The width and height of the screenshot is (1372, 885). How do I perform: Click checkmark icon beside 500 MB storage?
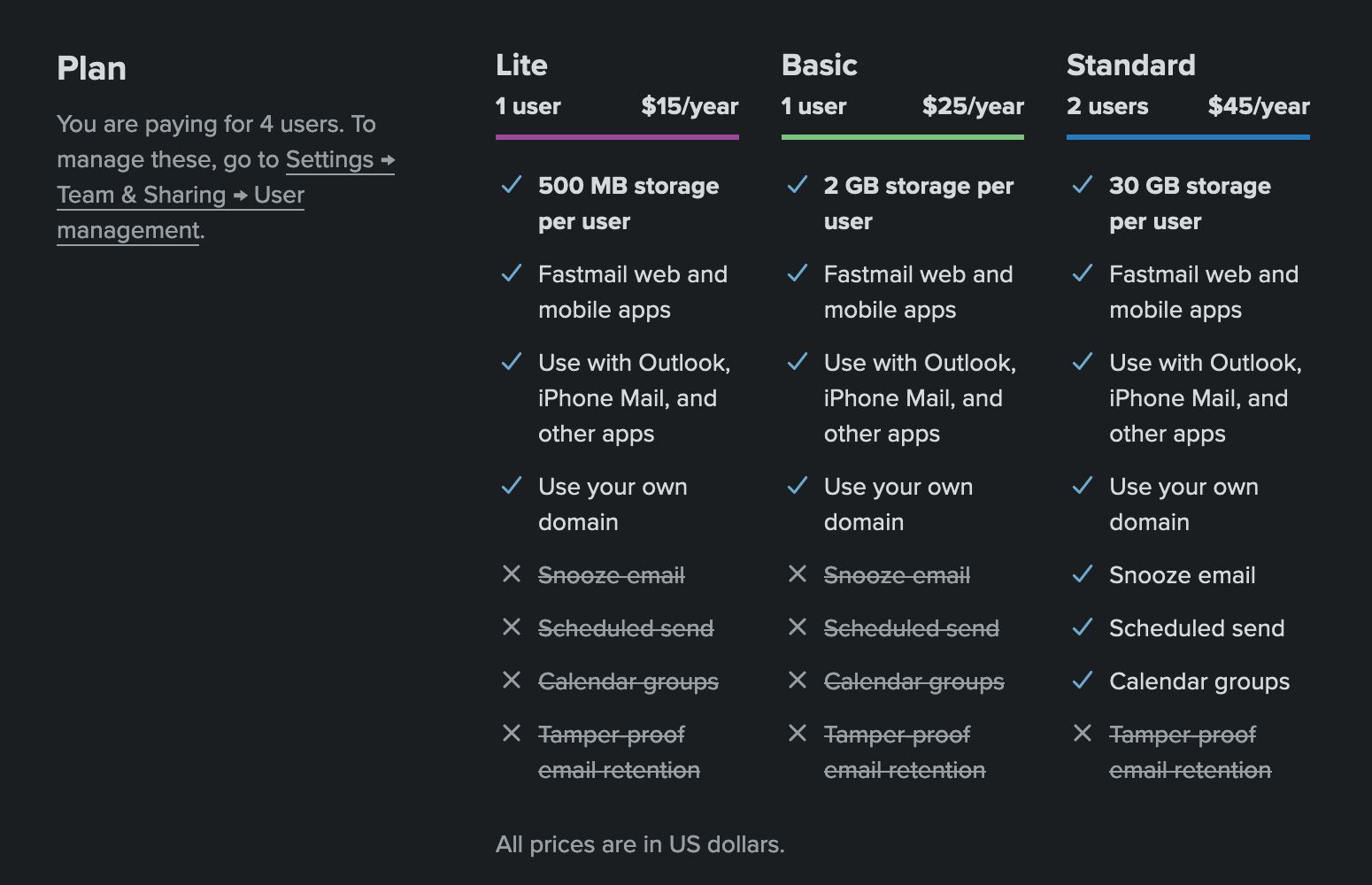(x=512, y=185)
